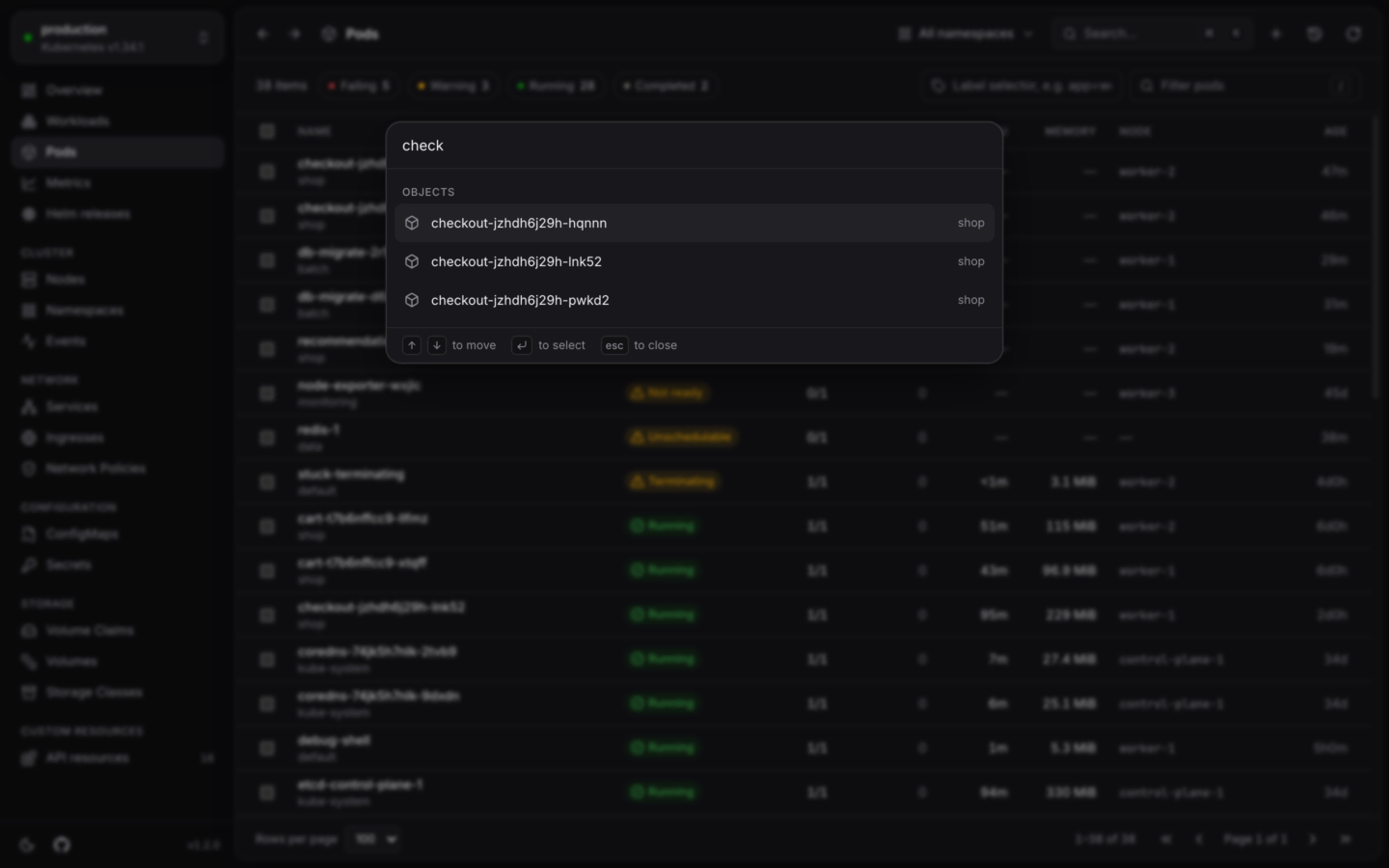Click the esc key badge to close the palette

click(x=614, y=345)
